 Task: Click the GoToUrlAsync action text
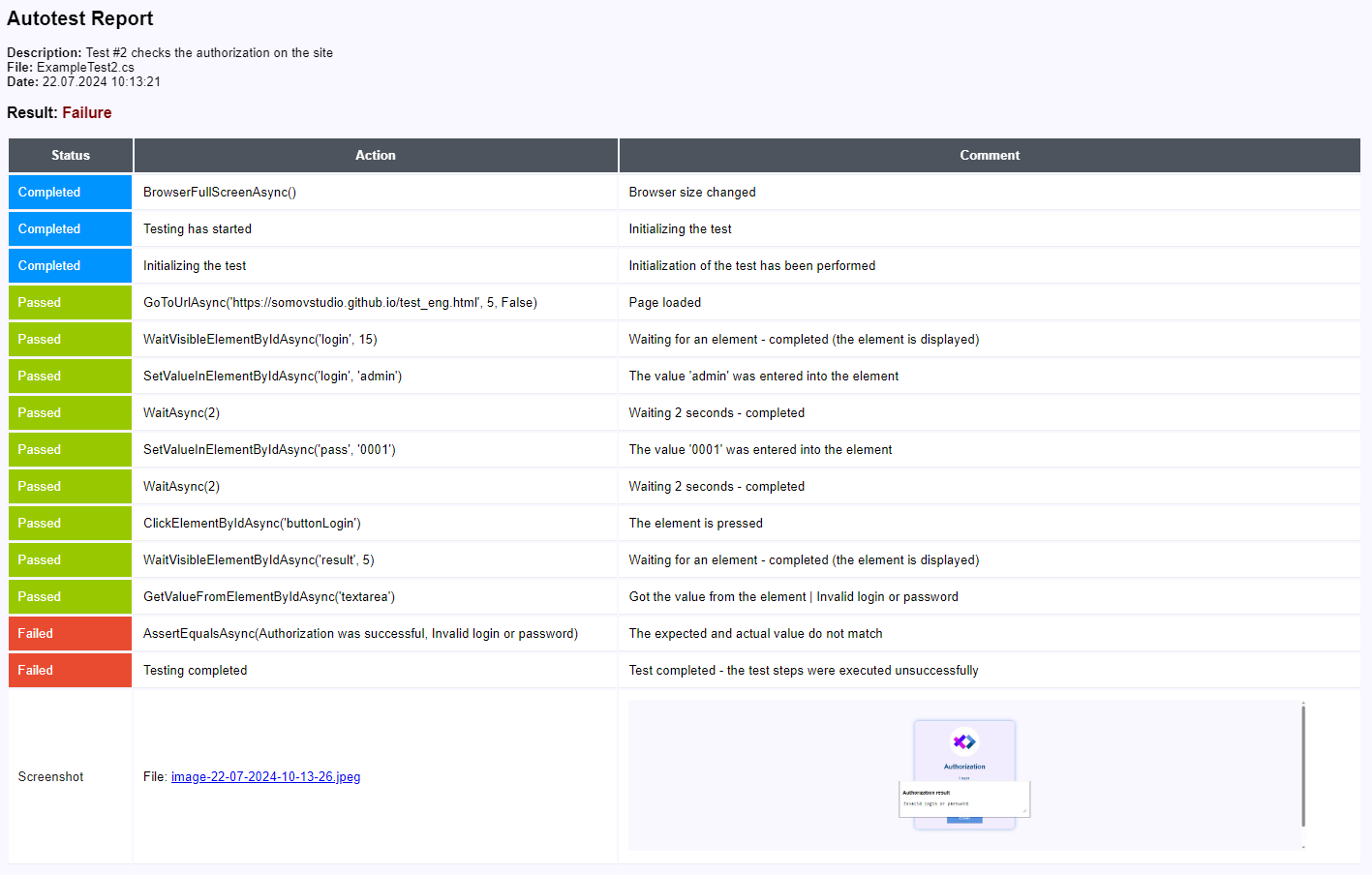(340, 303)
